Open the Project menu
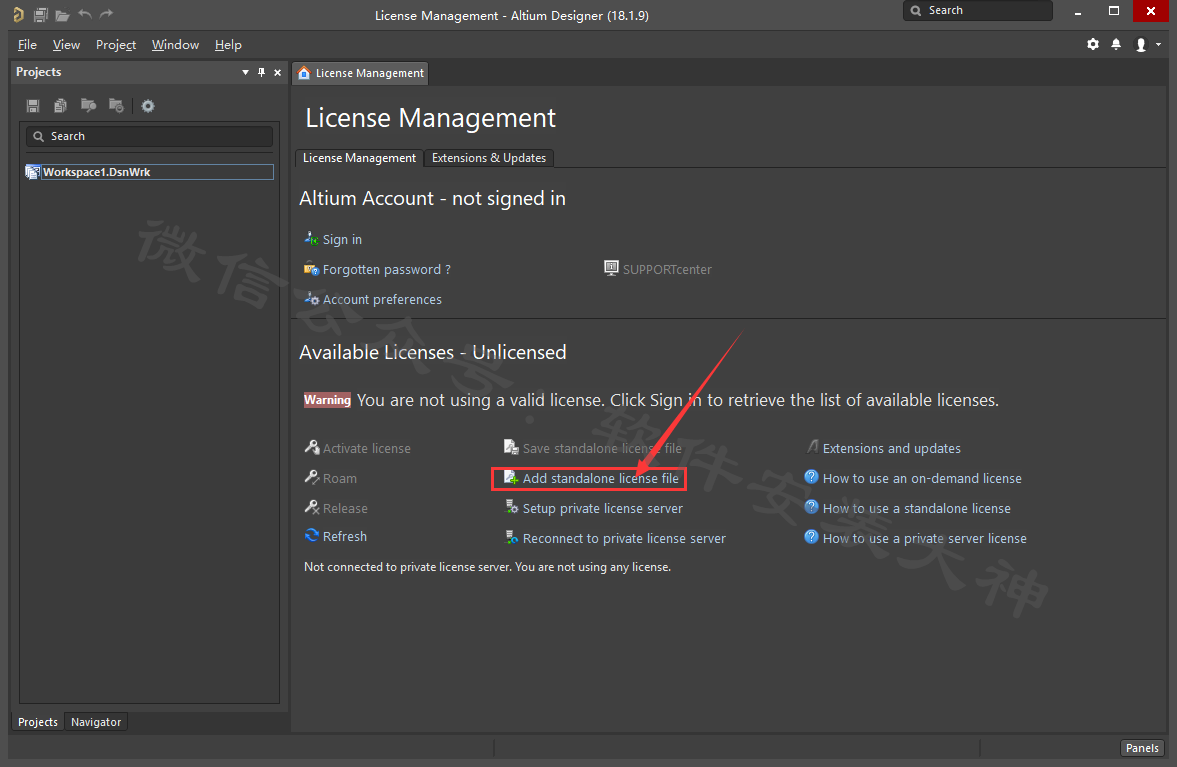This screenshot has height=767, width=1177. [116, 44]
